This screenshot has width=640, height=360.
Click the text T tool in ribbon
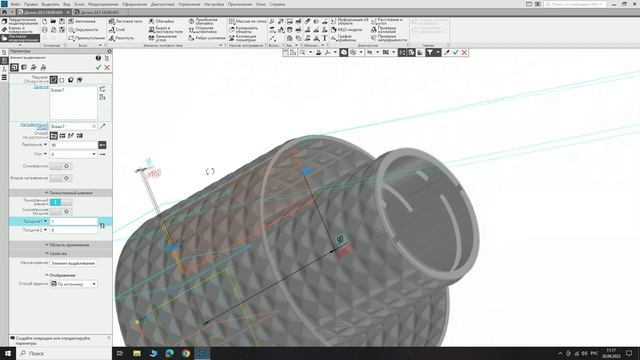(324, 38)
